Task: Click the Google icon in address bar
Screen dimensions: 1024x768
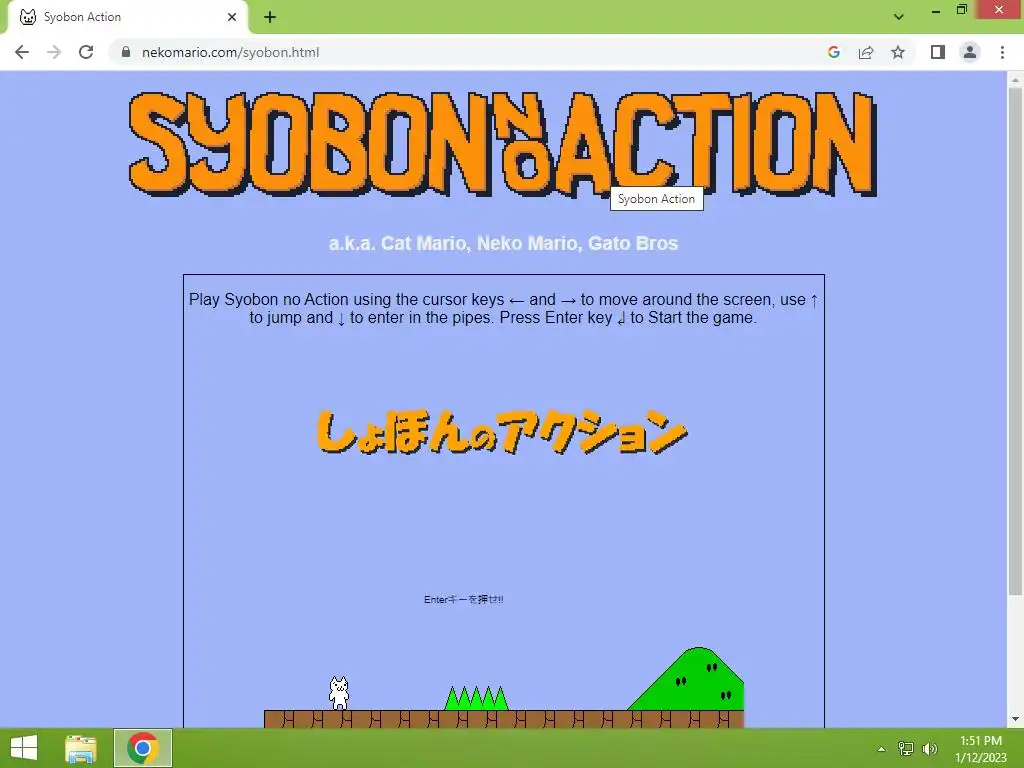Action: (833, 52)
